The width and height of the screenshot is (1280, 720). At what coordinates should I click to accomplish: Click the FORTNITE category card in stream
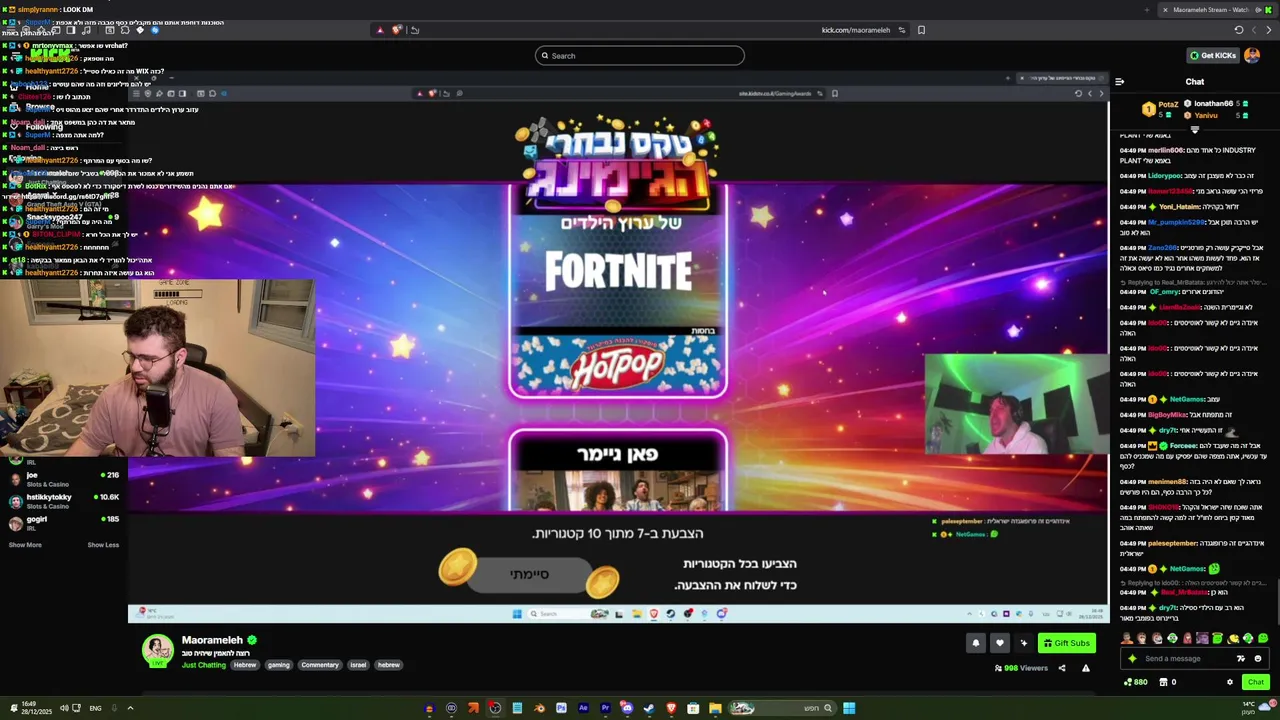618,272
